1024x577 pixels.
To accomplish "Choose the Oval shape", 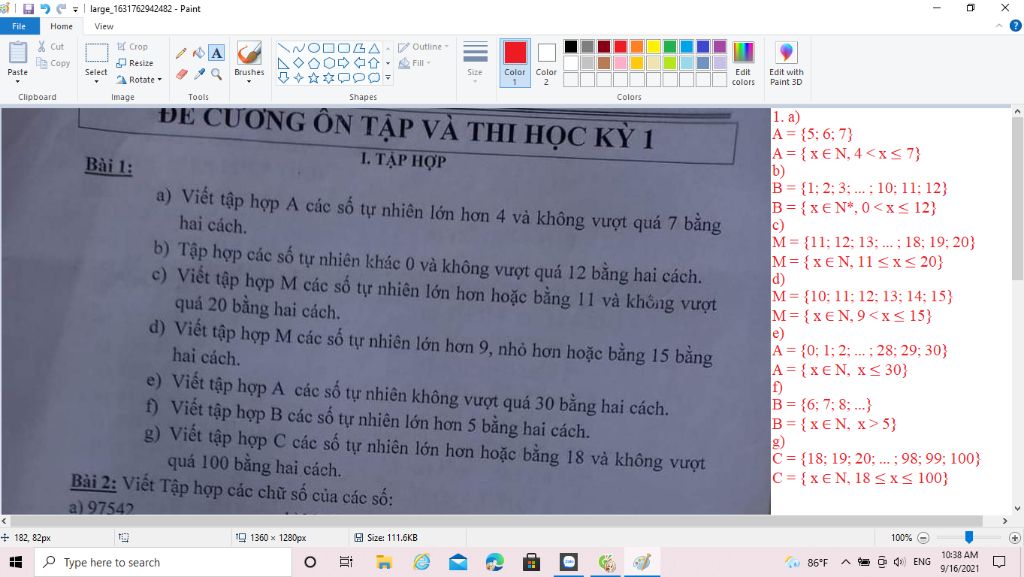I will tap(313, 48).
